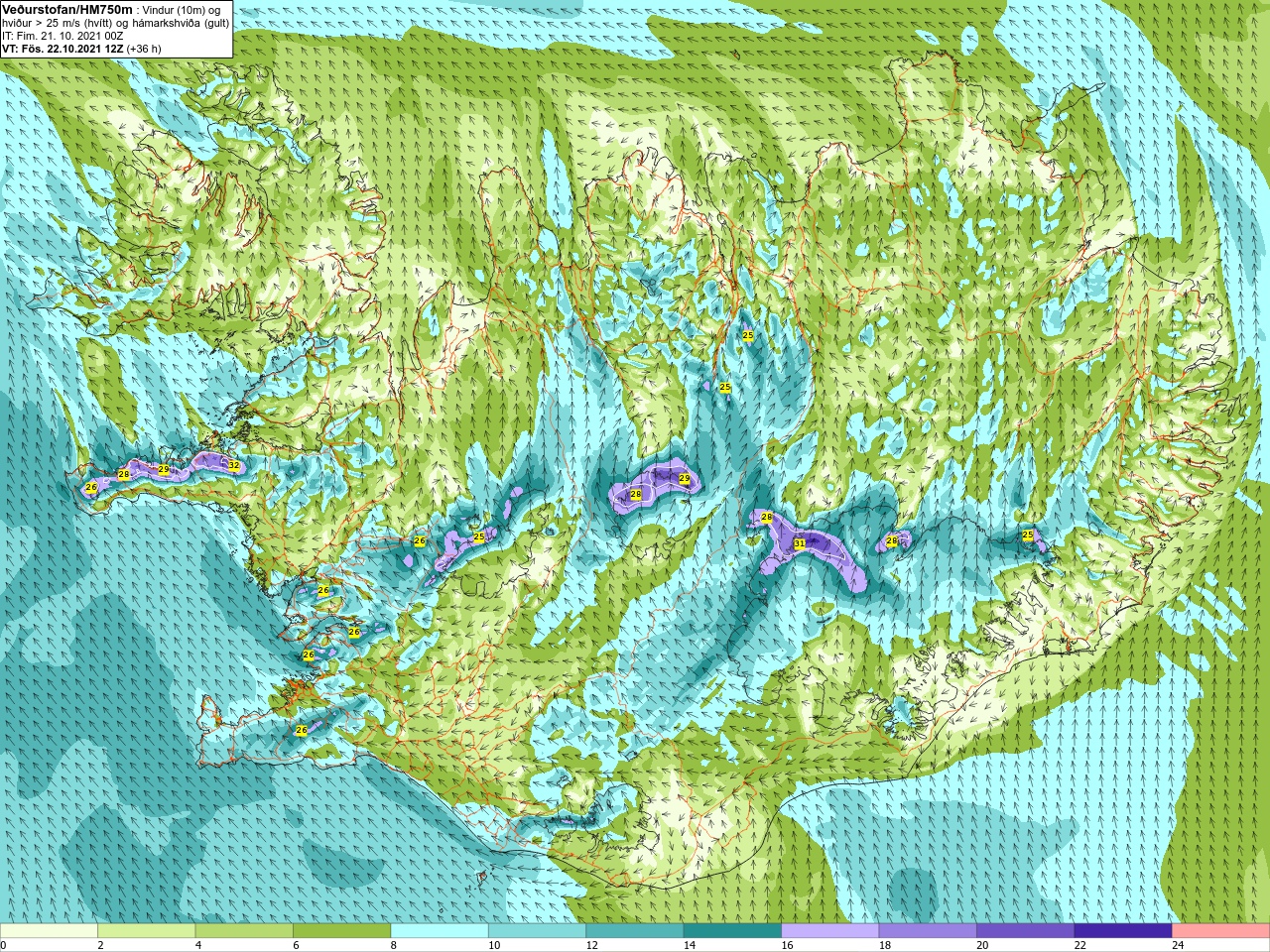The width and height of the screenshot is (1270, 952).
Task: Click the 20–22 m/s violet legend swatch
Action: 1026,931
